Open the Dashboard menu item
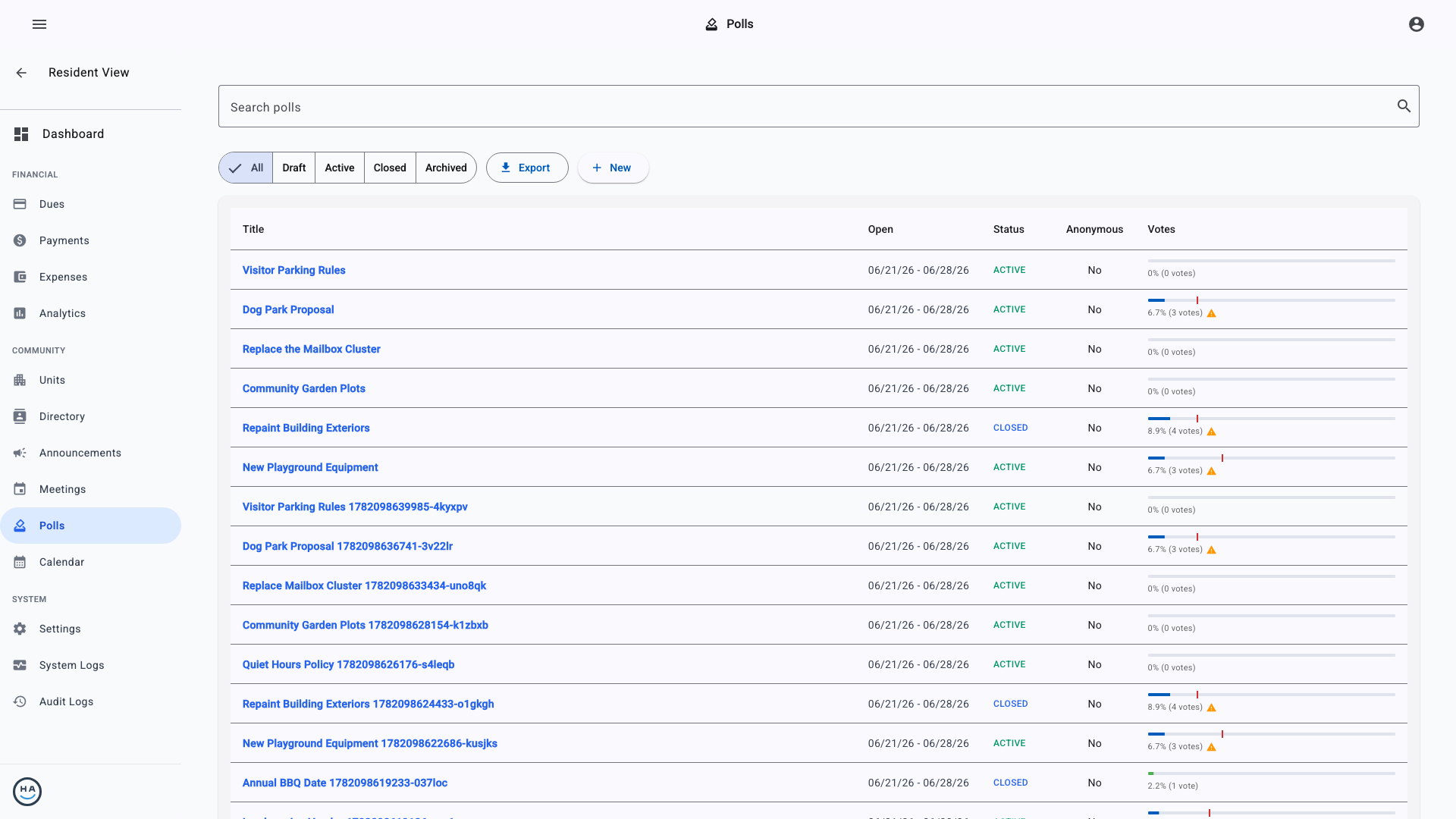1456x819 pixels. [91, 134]
